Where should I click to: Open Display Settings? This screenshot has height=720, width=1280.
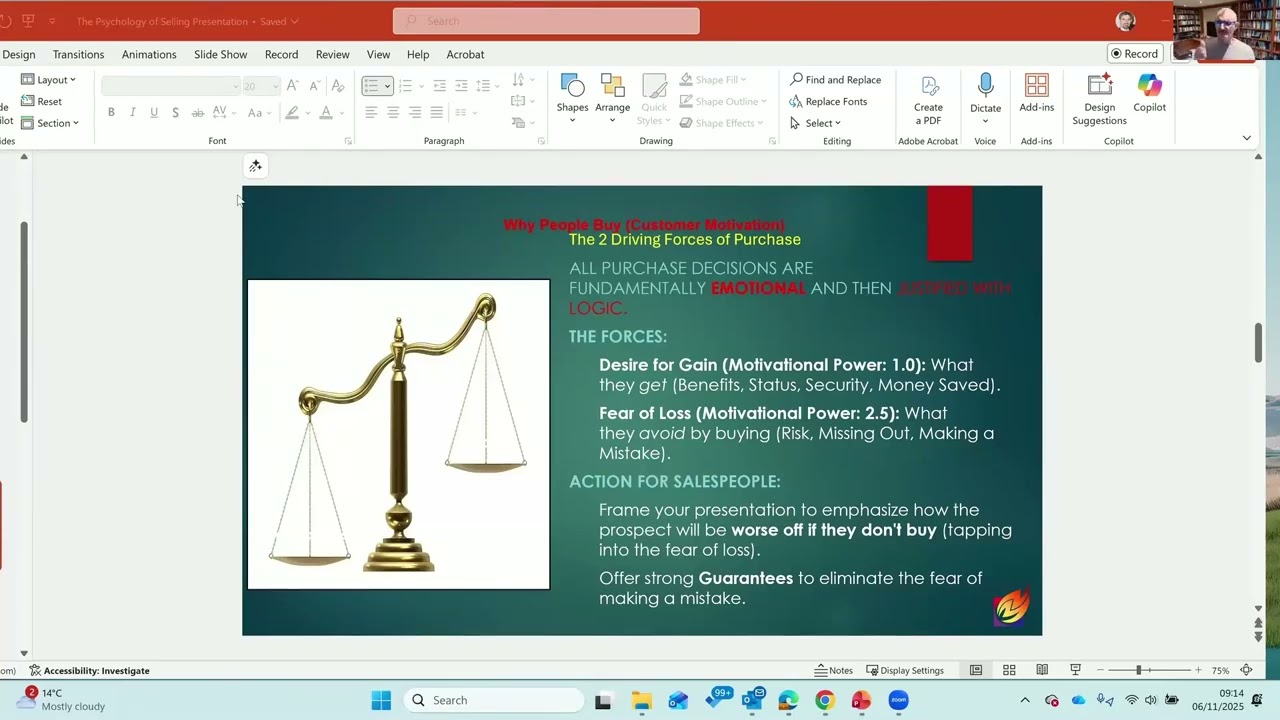[904, 670]
